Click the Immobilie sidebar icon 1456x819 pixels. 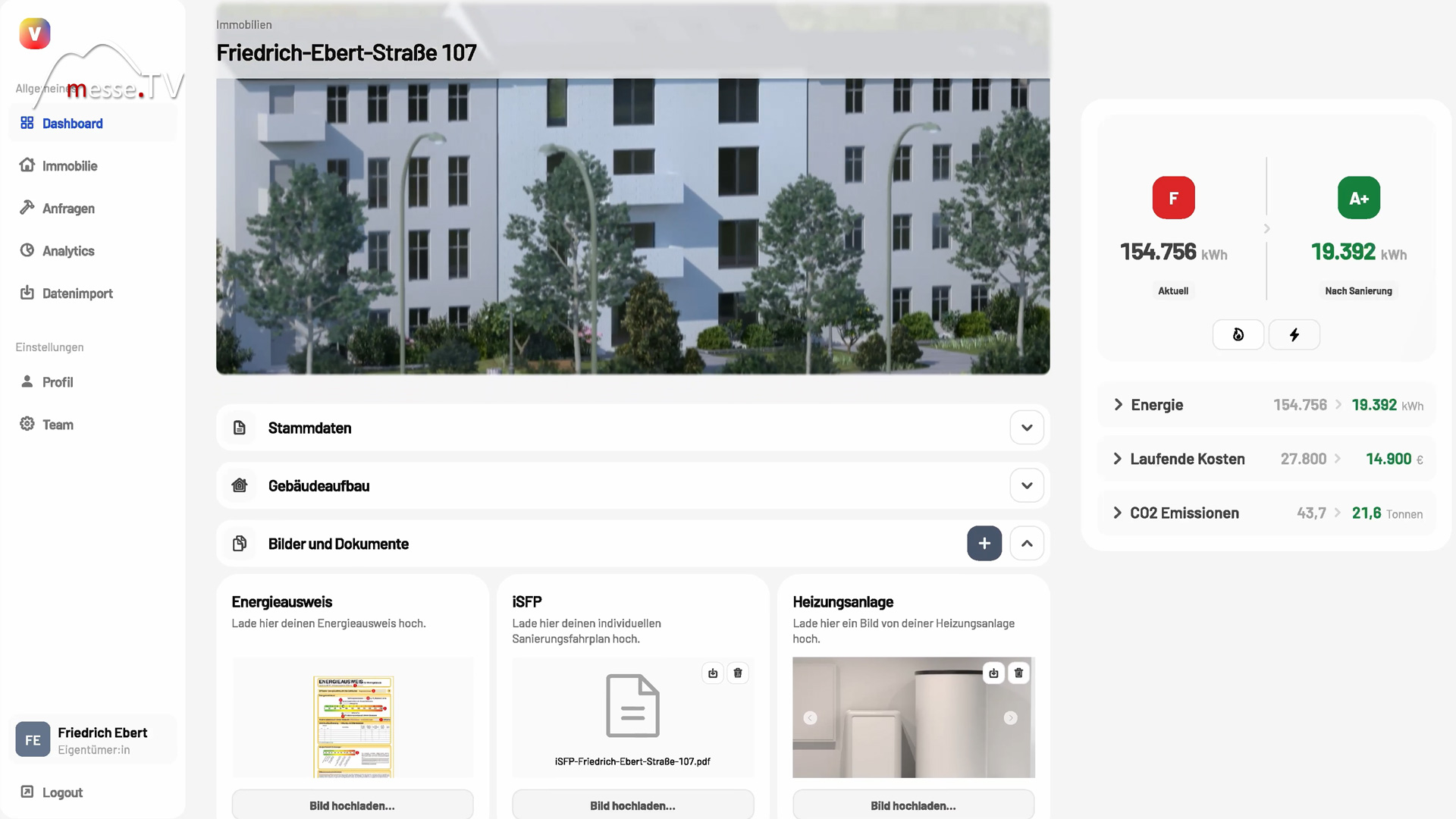27,165
